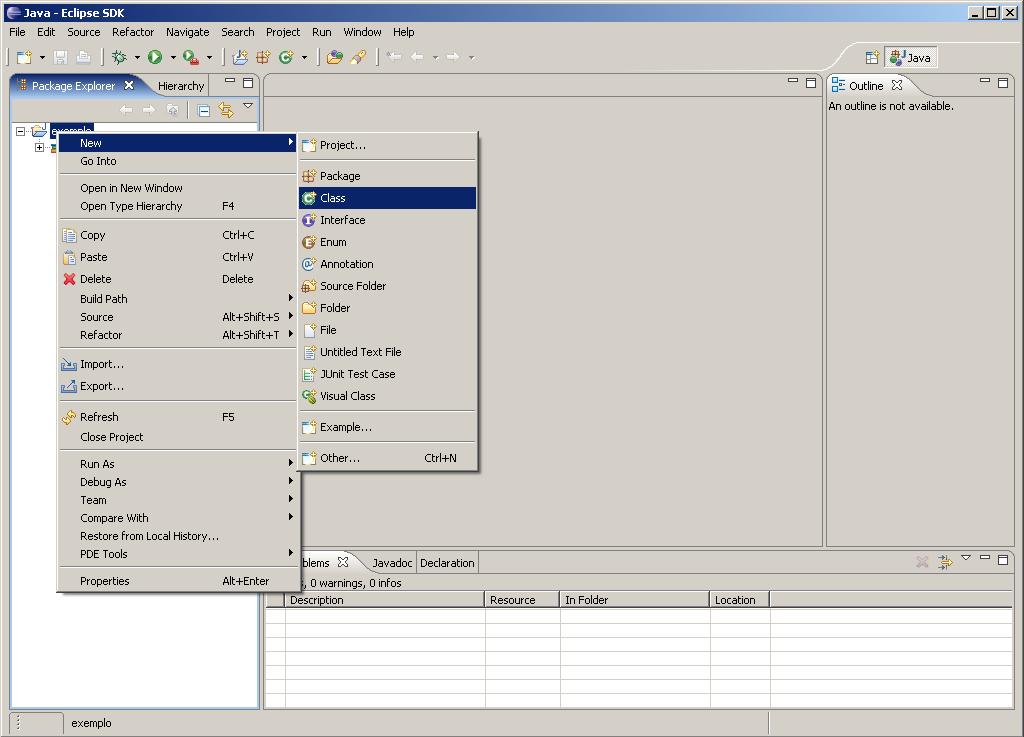Screen dimensions: 1024x737
Task: Choose Source Folder in the New submenu
Action: [x=388, y=287]
